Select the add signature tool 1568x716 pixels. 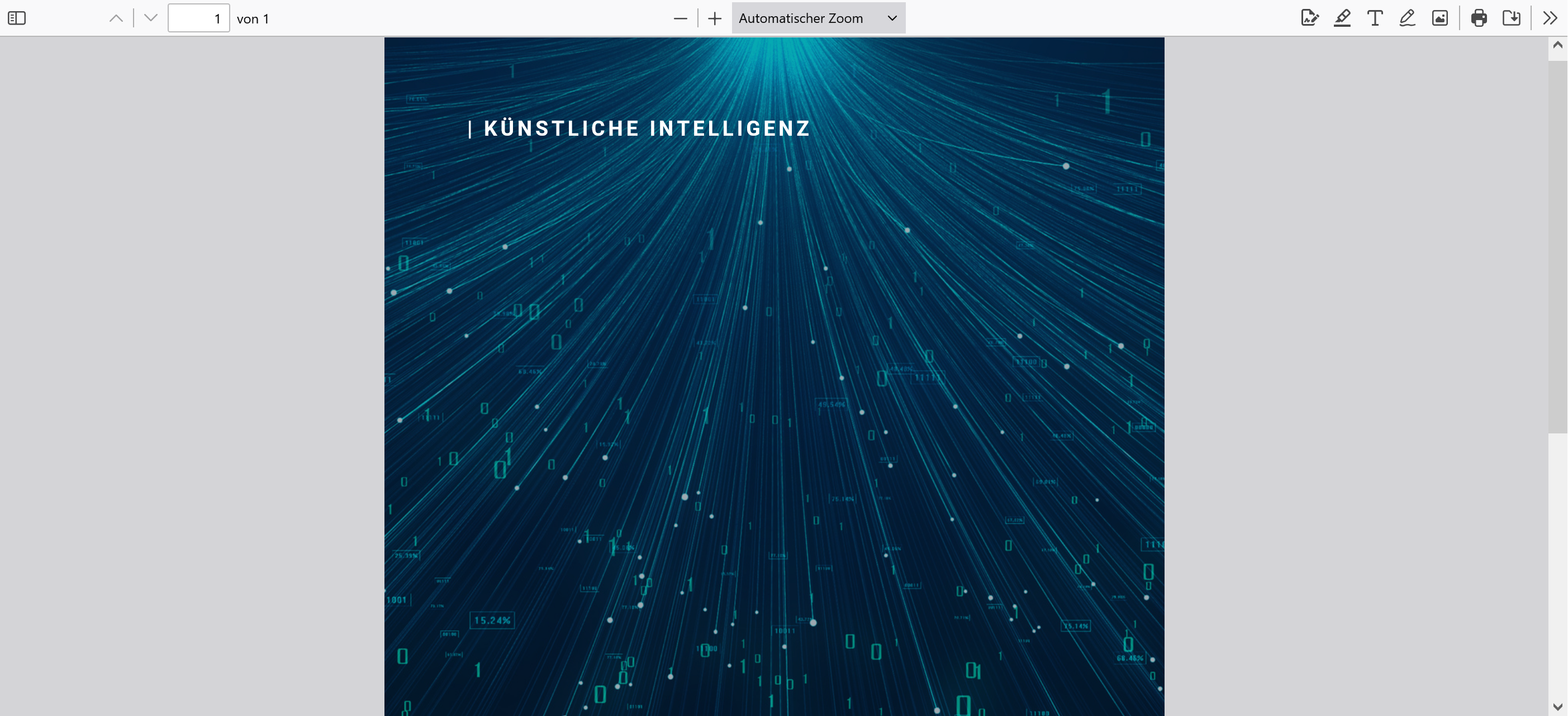[1310, 18]
